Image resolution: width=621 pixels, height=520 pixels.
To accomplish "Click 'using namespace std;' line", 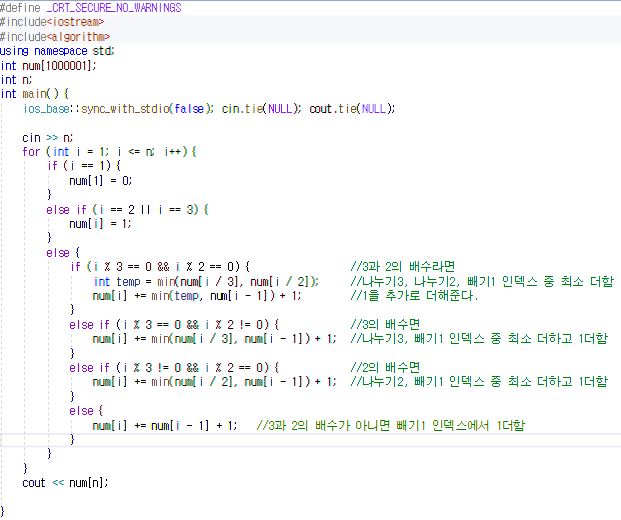I will [57, 51].
